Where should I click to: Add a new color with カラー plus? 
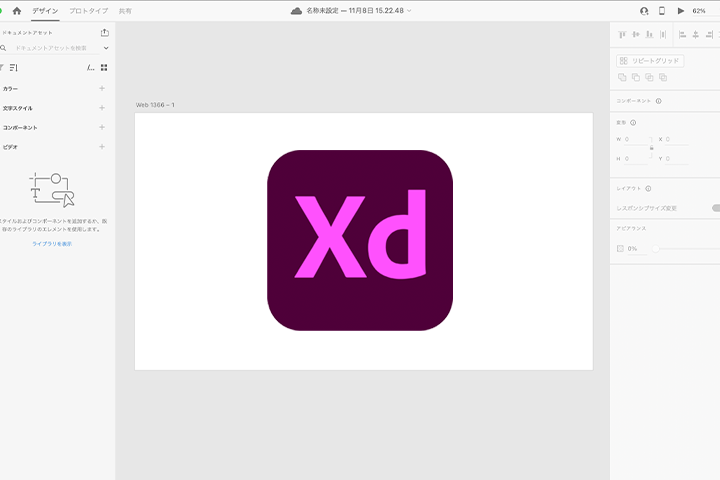(x=102, y=88)
